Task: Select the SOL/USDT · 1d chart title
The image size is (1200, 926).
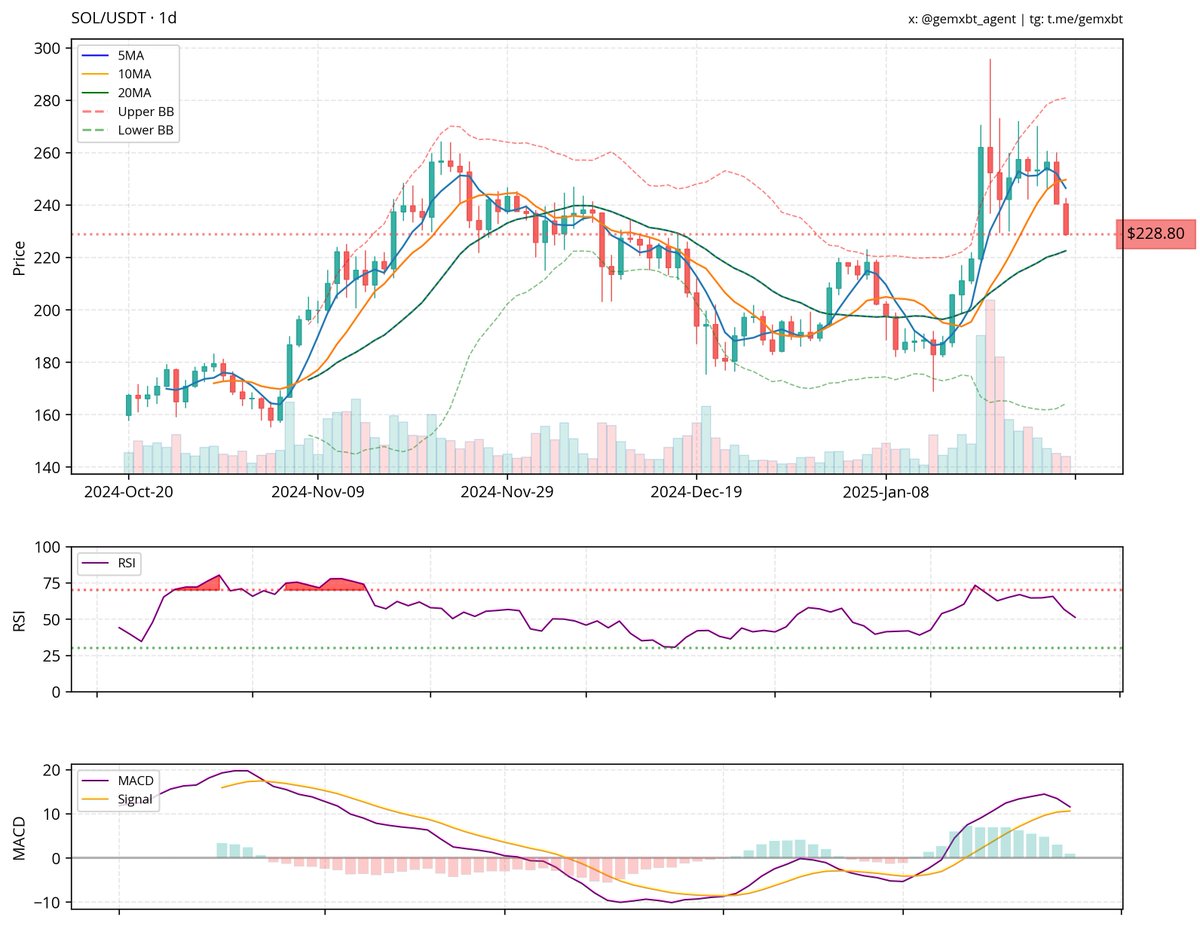Action: tap(125, 17)
